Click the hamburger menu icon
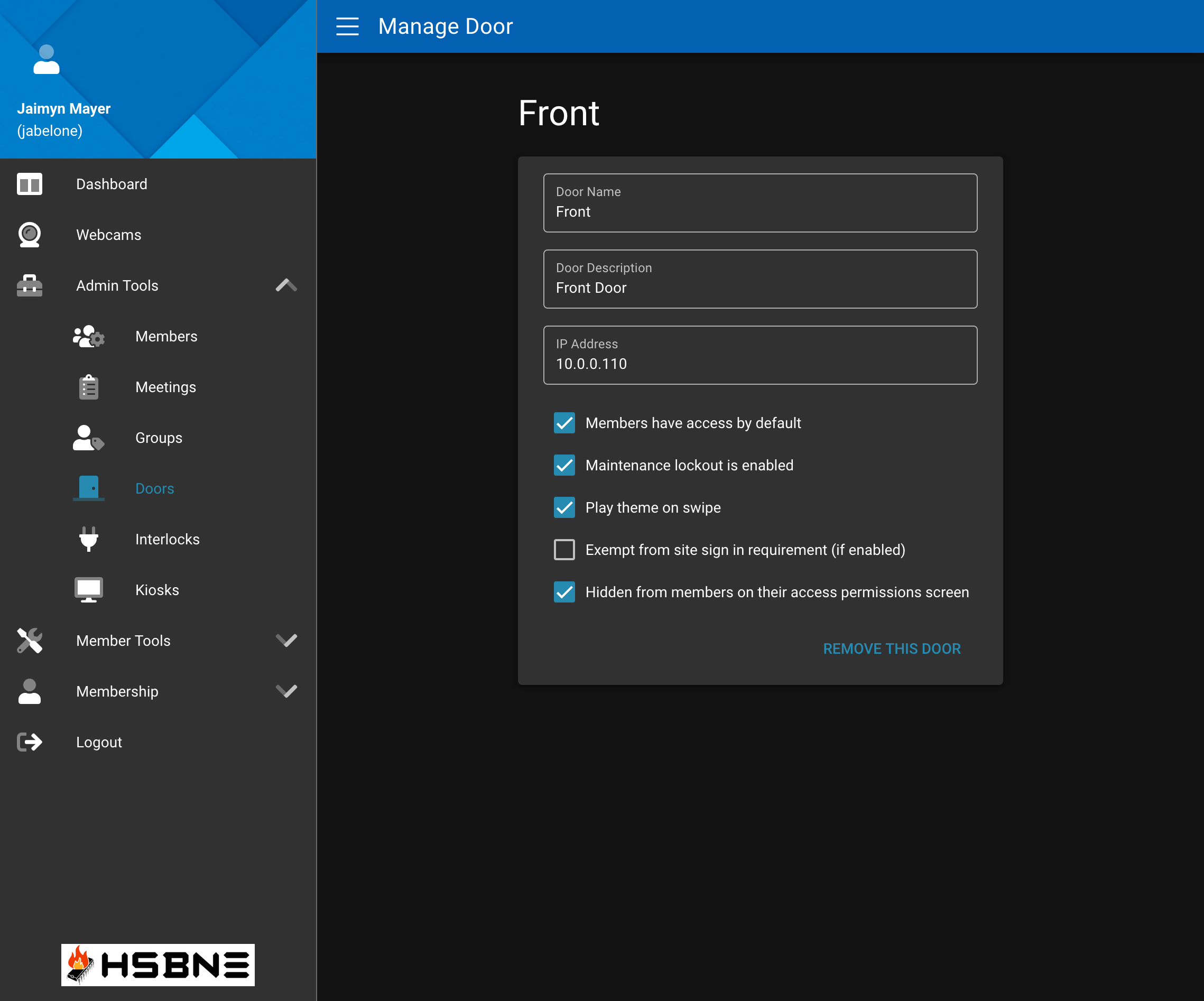The width and height of the screenshot is (1204, 1001). pos(347,26)
